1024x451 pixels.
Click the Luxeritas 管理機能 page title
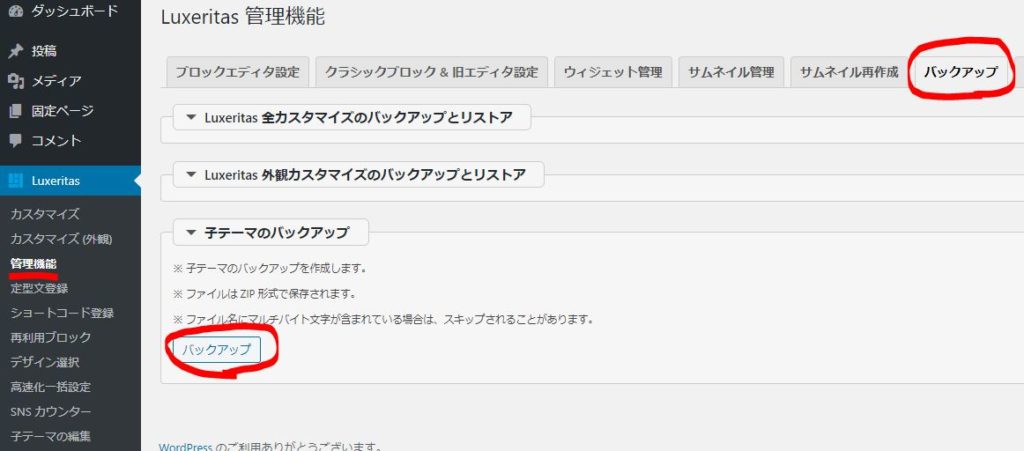coord(242,17)
